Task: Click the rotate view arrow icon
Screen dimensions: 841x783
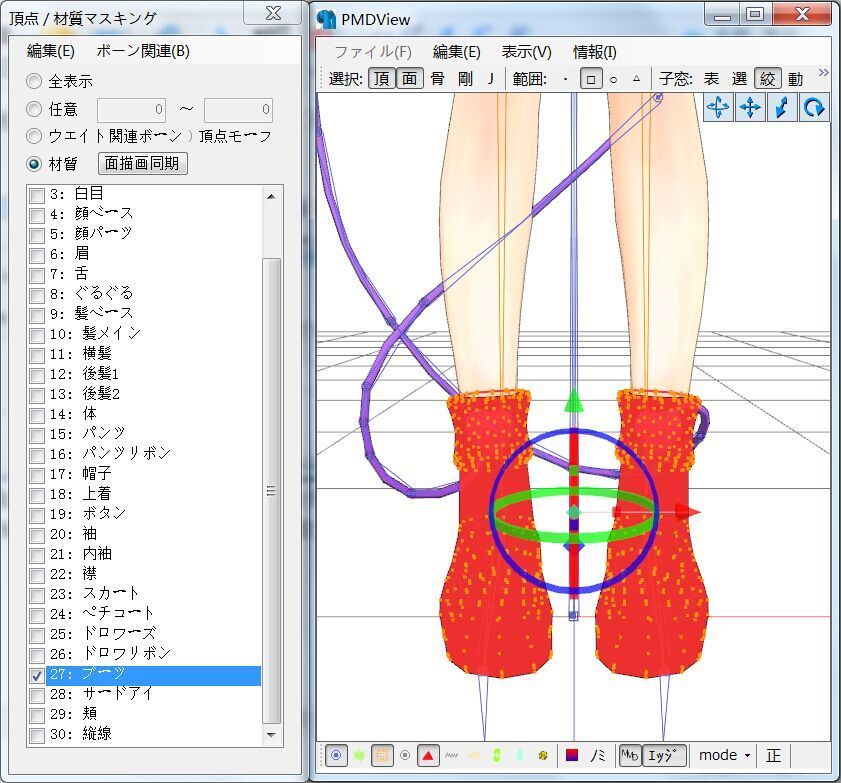Action: (x=814, y=108)
